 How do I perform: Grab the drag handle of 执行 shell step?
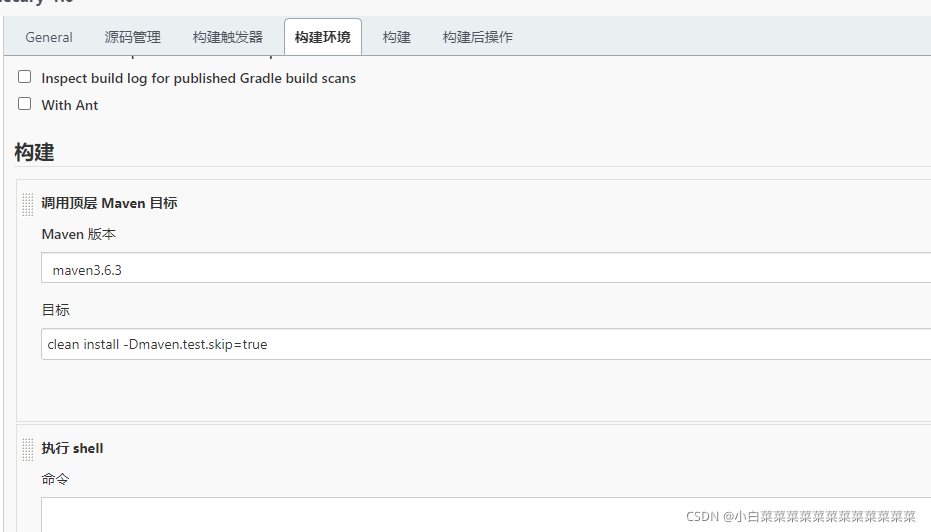(x=27, y=449)
